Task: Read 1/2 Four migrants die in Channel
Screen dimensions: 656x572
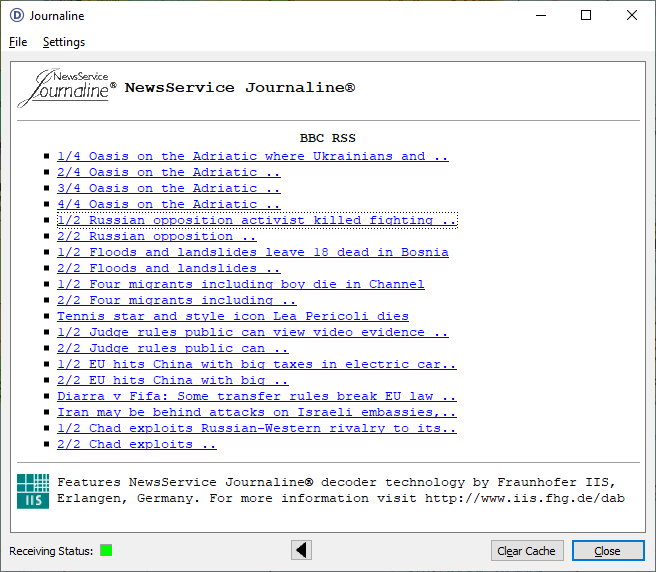Action: pos(240,284)
